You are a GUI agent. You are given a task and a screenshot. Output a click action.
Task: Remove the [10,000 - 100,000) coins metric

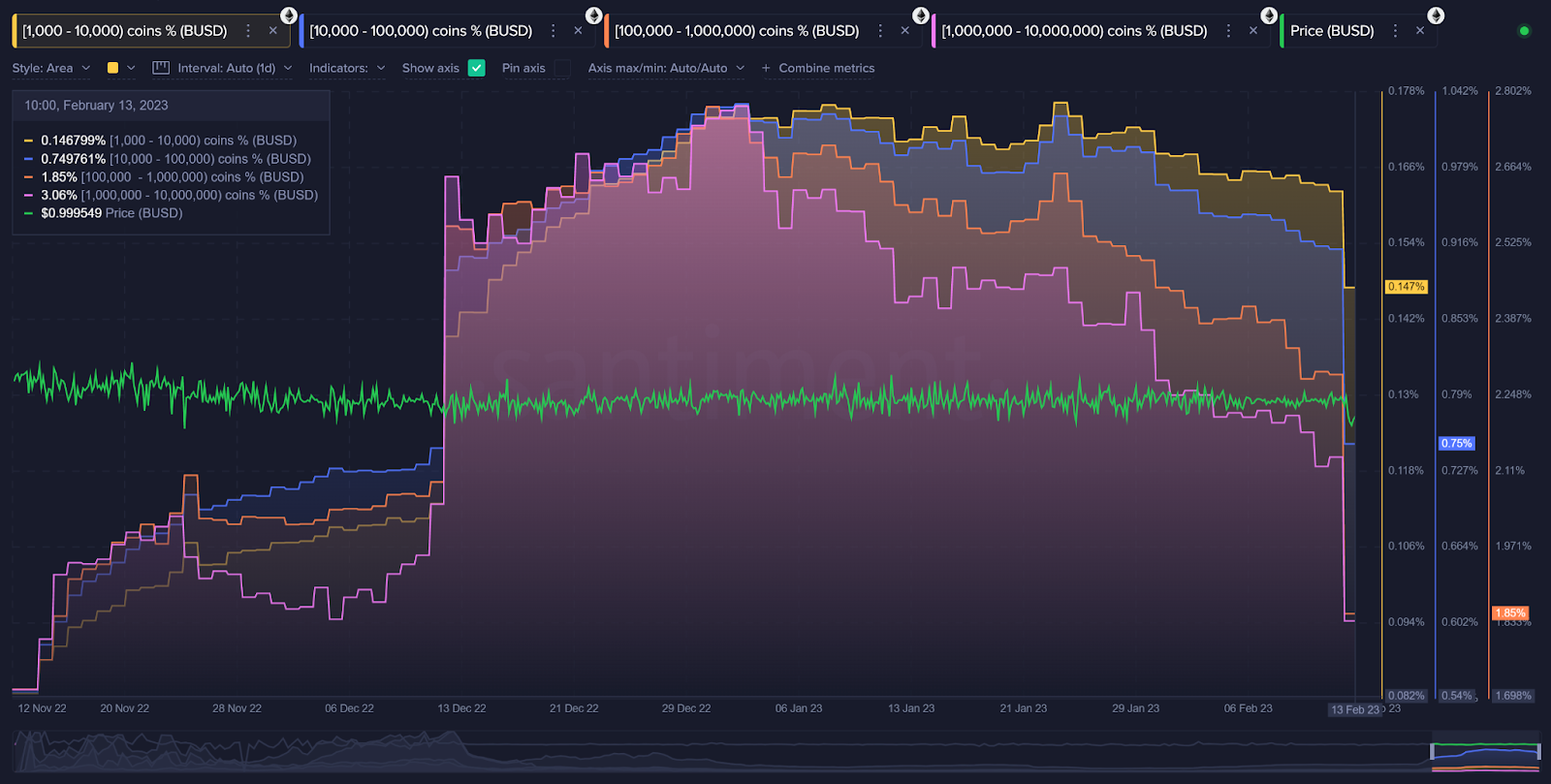[578, 31]
